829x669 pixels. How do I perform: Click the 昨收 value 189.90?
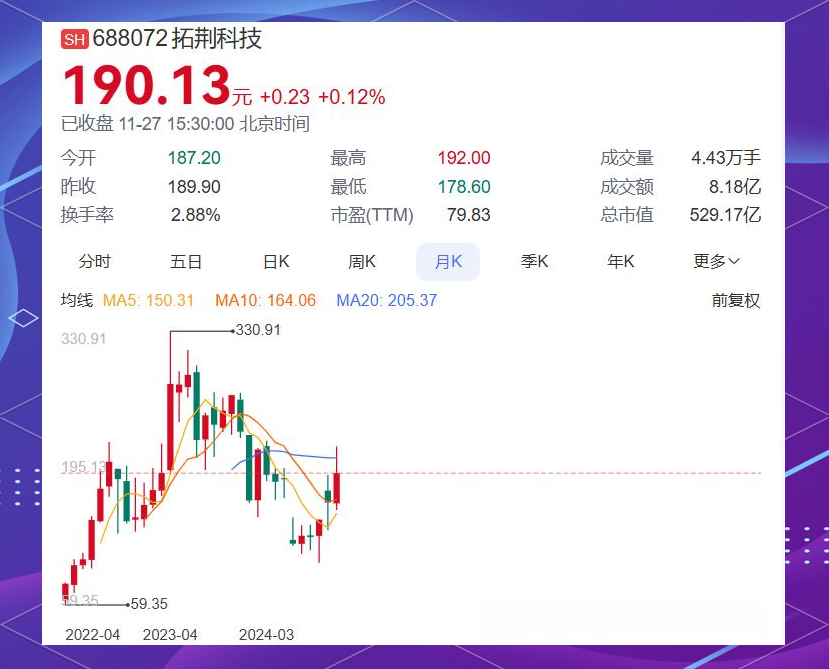tap(194, 187)
